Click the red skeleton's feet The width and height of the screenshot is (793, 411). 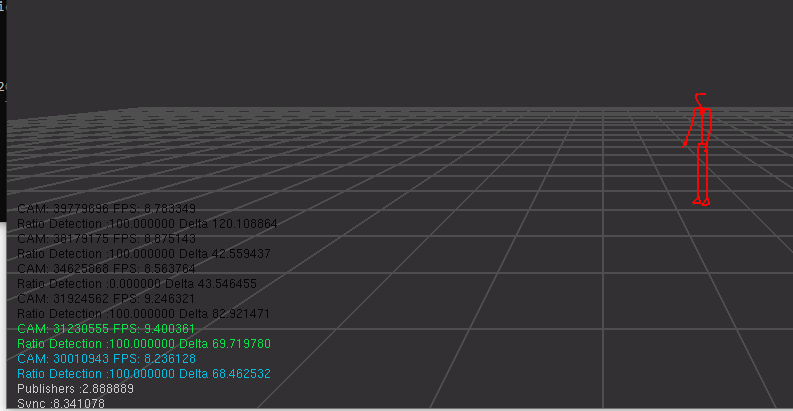pyautogui.click(x=701, y=202)
